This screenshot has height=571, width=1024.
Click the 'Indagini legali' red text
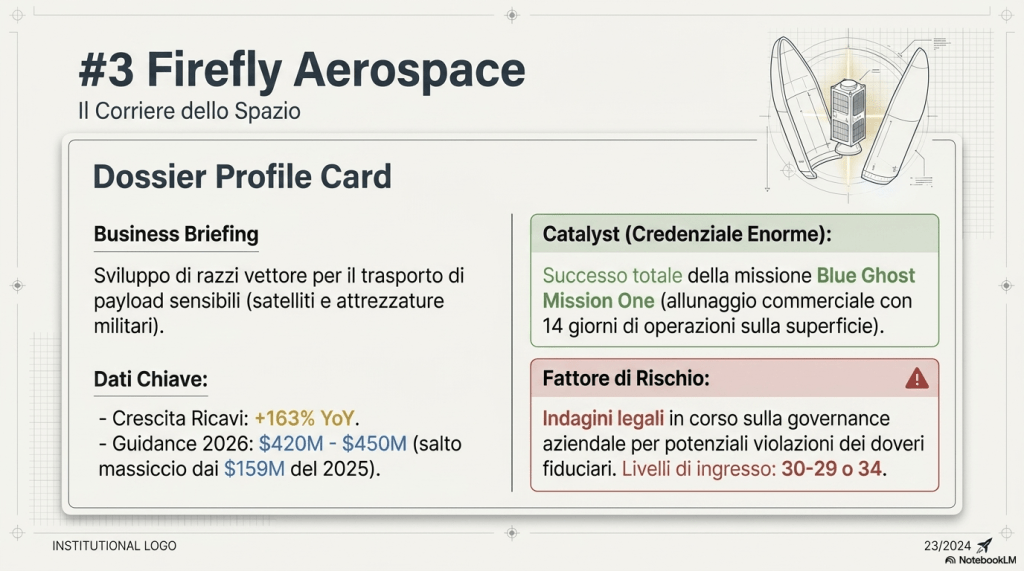[x=602, y=418]
